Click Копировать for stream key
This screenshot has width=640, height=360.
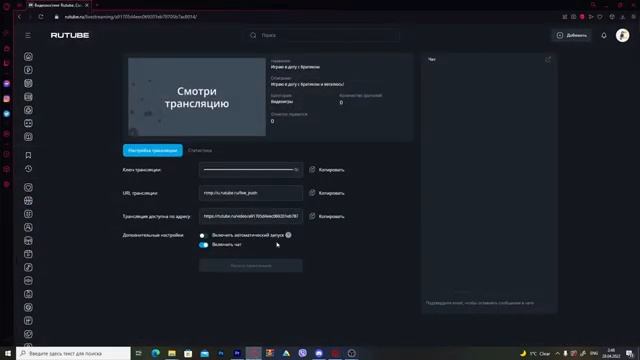pyautogui.click(x=331, y=170)
